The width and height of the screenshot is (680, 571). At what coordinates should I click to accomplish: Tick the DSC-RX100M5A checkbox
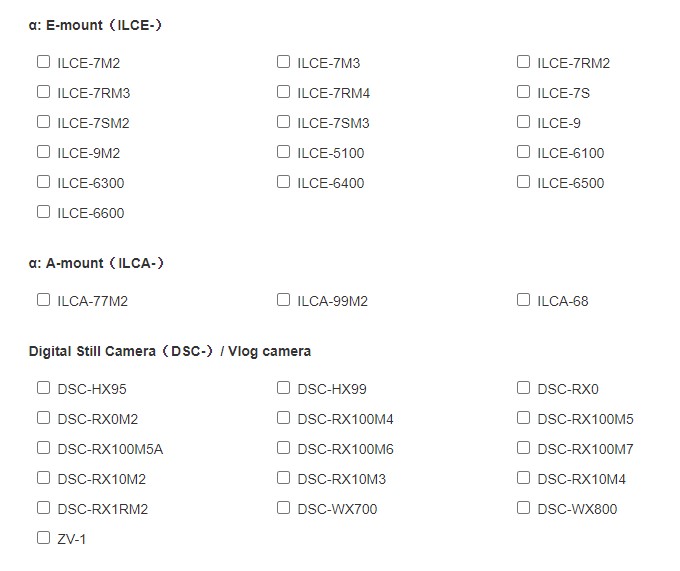point(43,447)
